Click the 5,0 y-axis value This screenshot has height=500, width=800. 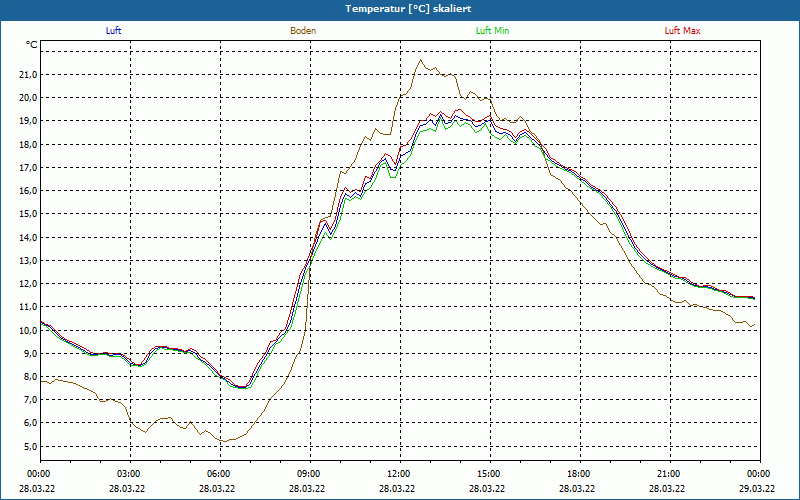31,446
